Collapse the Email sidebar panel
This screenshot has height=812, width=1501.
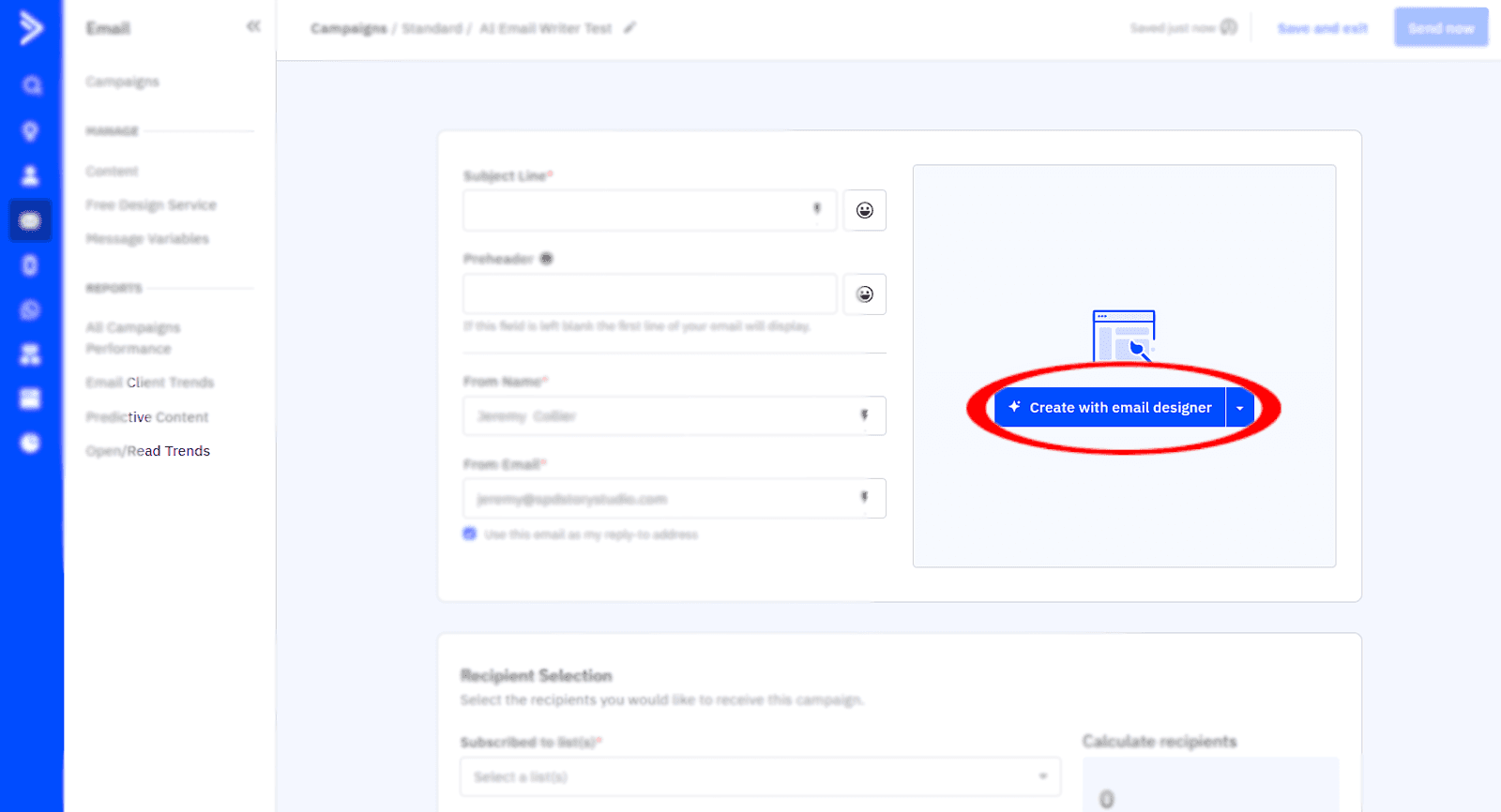253,27
